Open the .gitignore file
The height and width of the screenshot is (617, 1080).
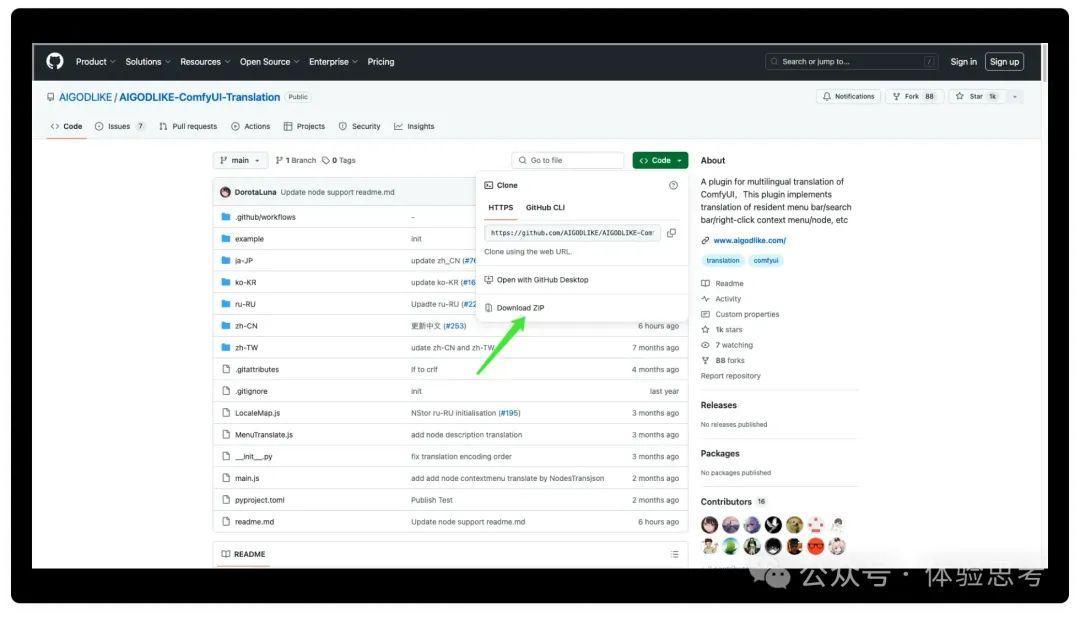pos(251,391)
